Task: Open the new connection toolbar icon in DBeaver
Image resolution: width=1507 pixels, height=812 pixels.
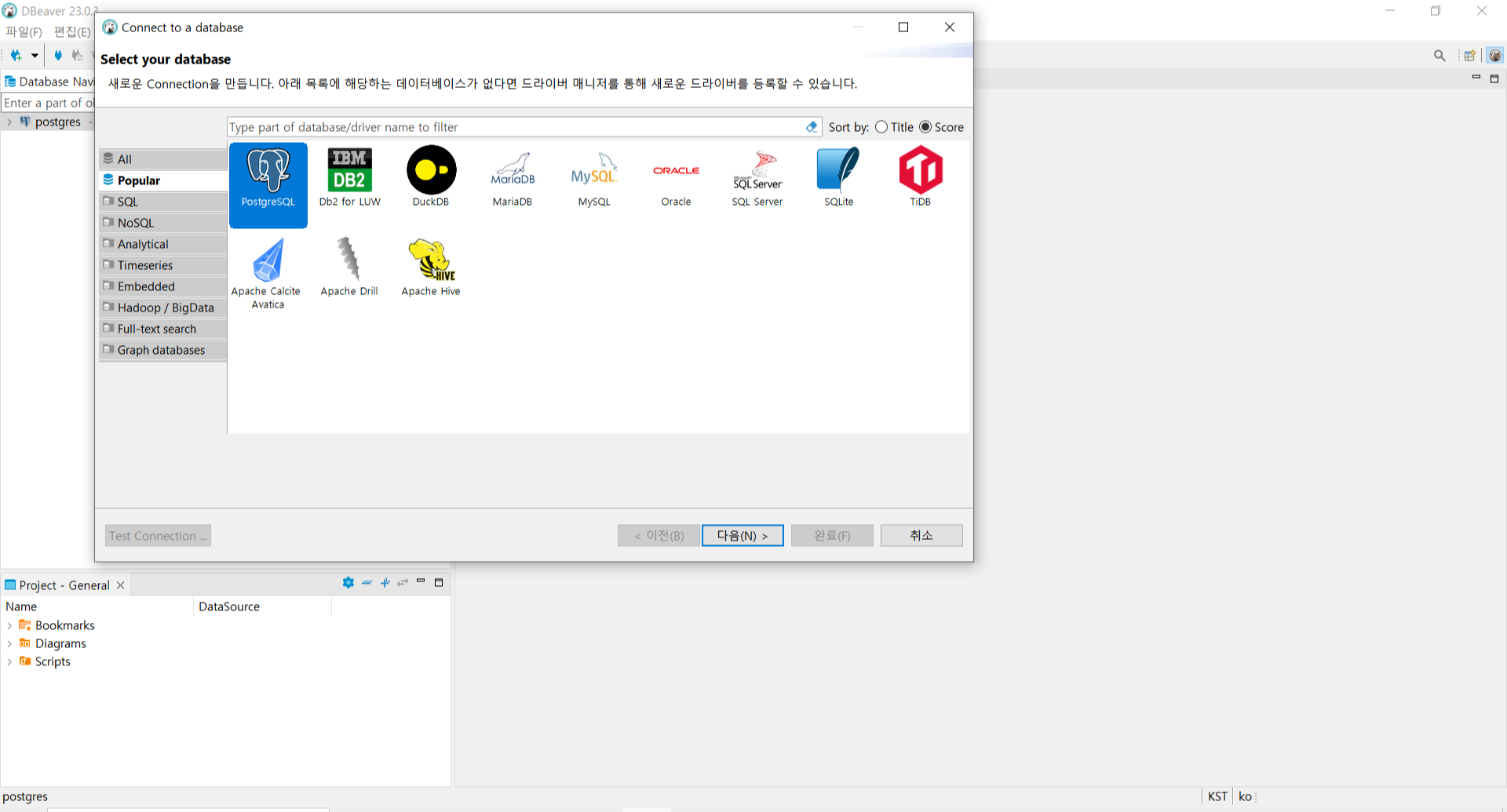Action: pos(16,55)
